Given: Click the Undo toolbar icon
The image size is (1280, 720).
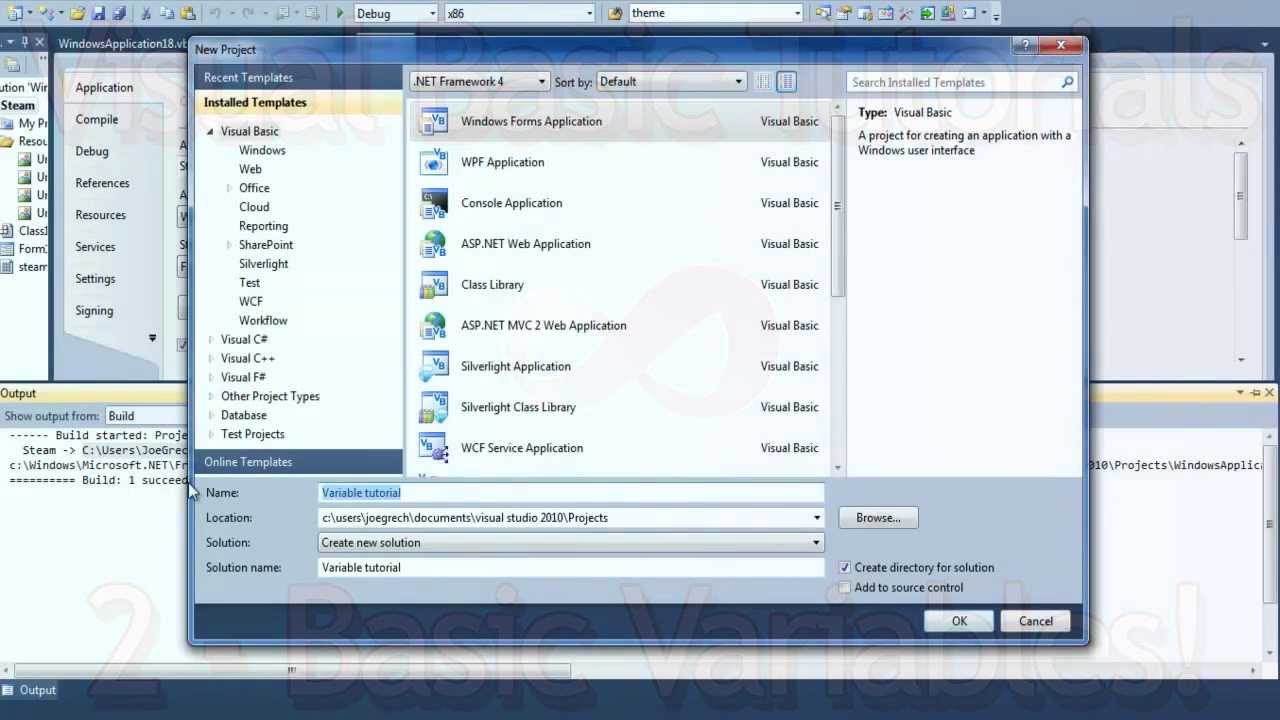Looking at the screenshot, I should pyautogui.click(x=215, y=13).
